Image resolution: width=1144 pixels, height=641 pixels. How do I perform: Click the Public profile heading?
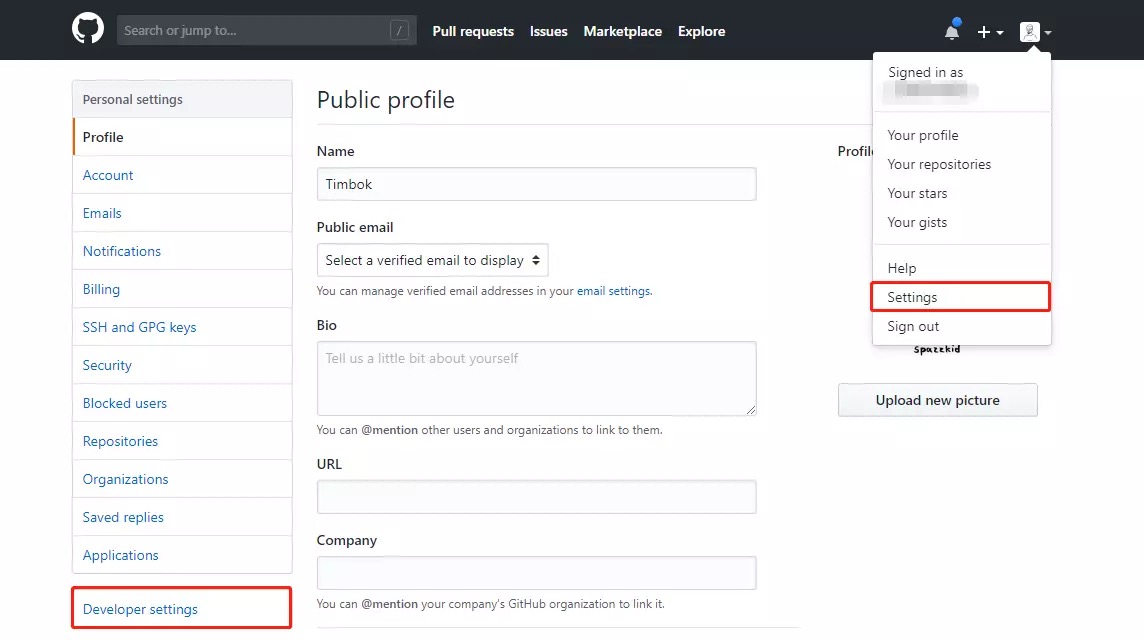[x=385, y=100]
